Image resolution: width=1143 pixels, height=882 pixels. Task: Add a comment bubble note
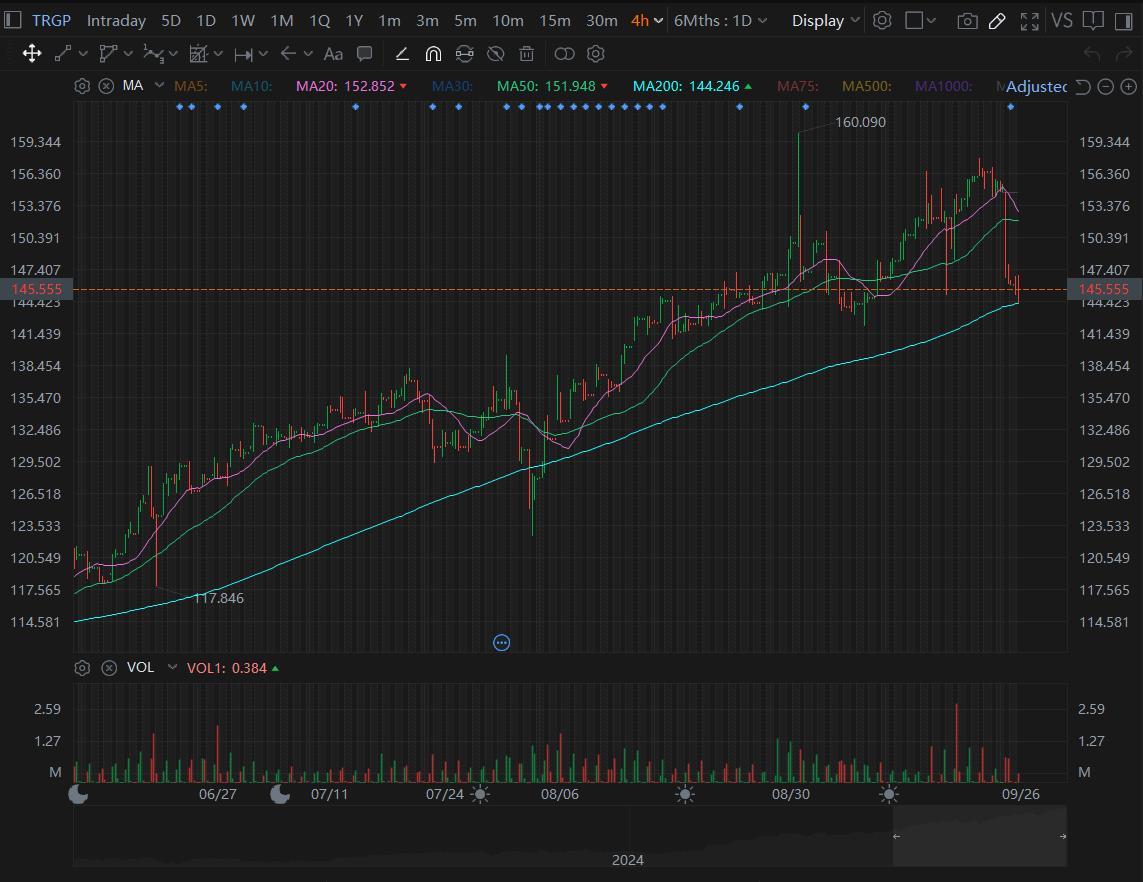(x=364, y=53)
